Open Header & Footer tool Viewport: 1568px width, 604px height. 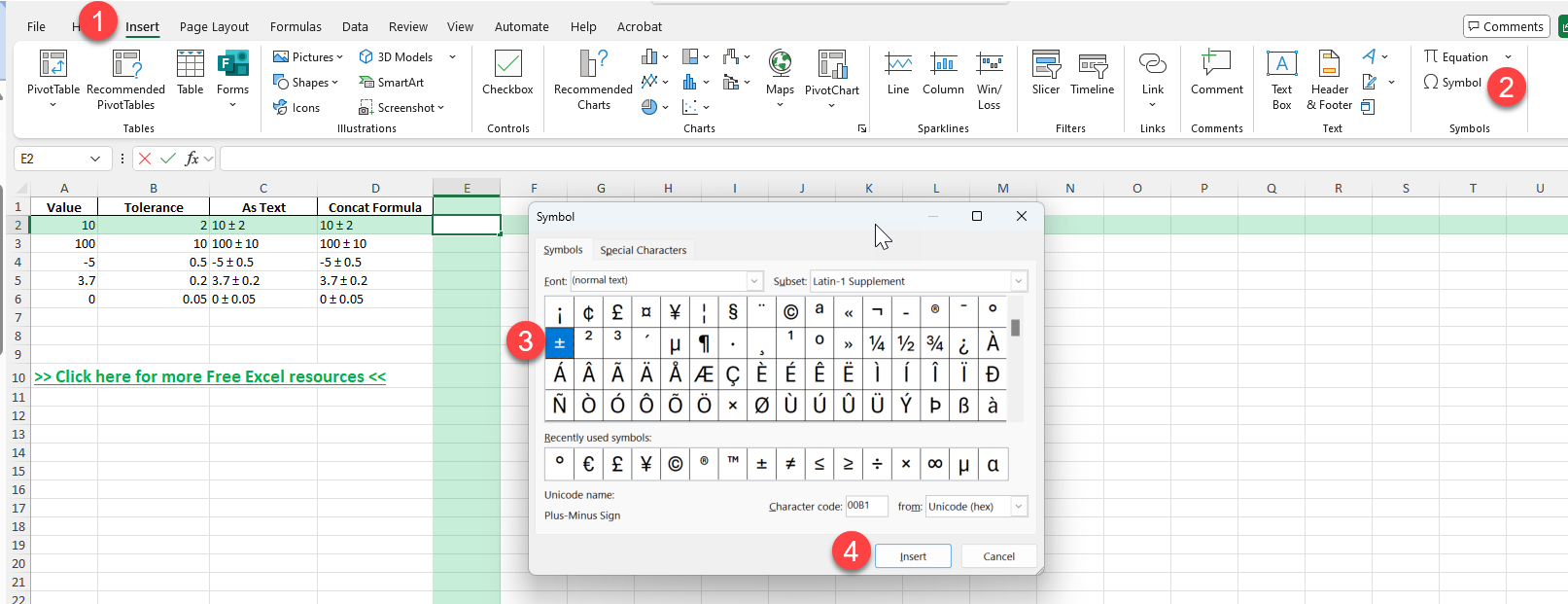point(1329,79)
